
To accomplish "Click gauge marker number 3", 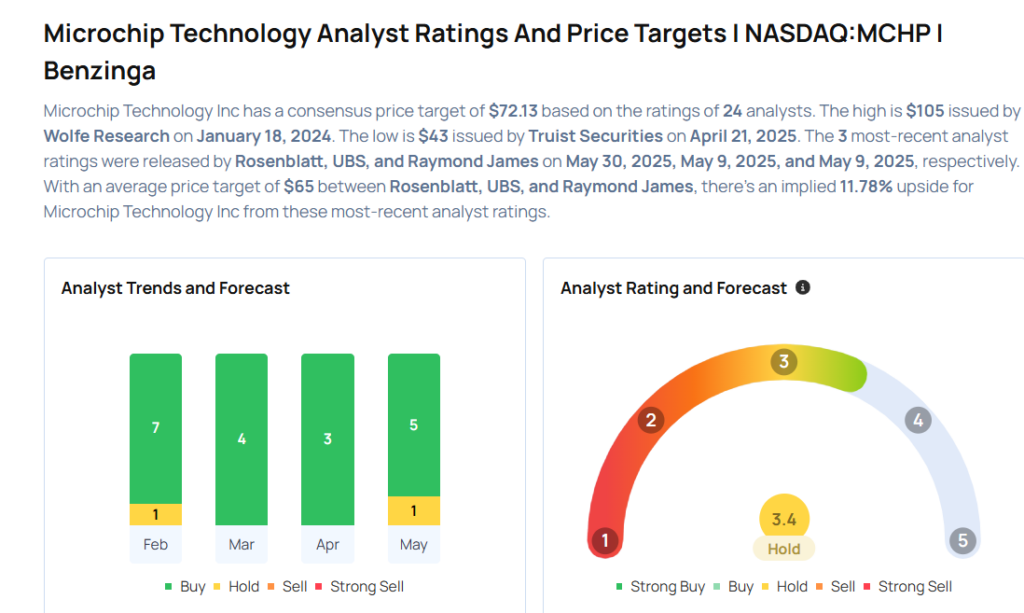I will click(784, 362).
